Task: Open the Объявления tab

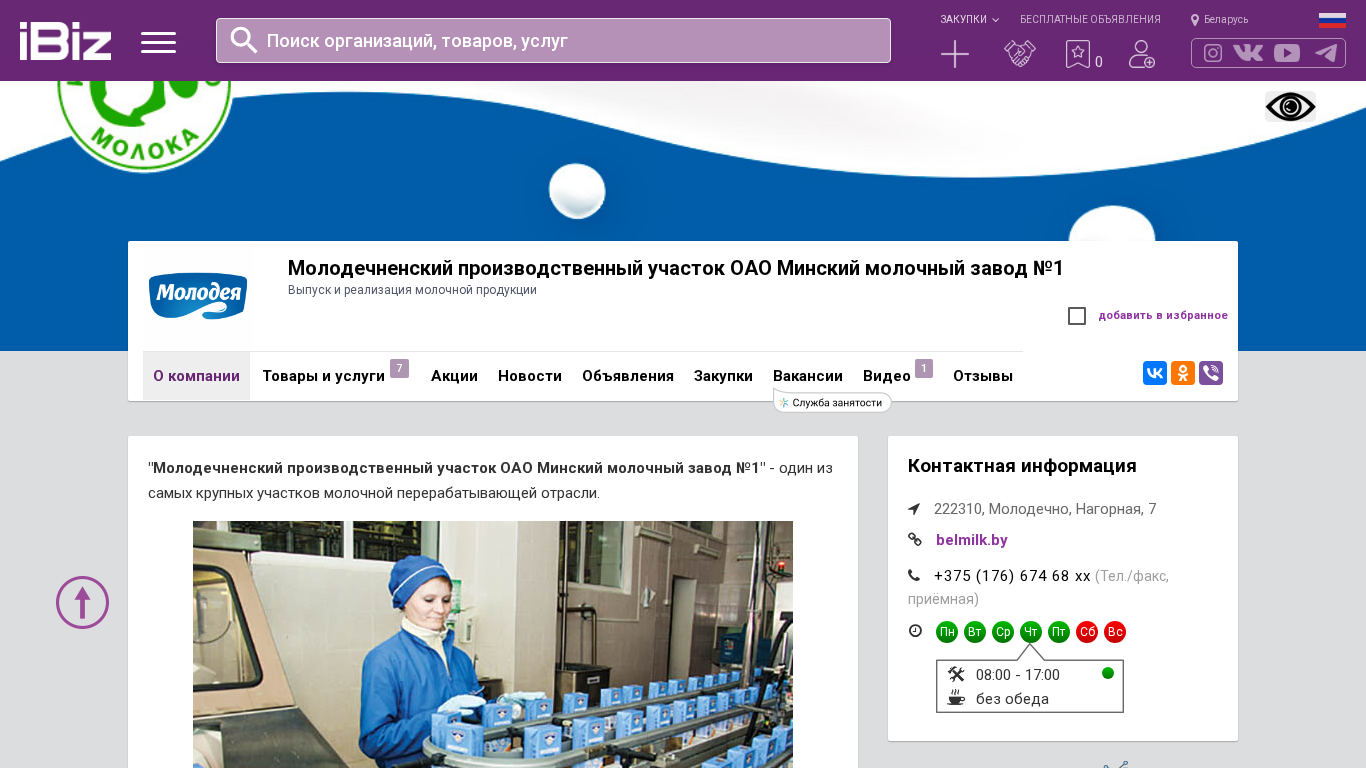Action: pyautogui.click(x=628, y=376)
